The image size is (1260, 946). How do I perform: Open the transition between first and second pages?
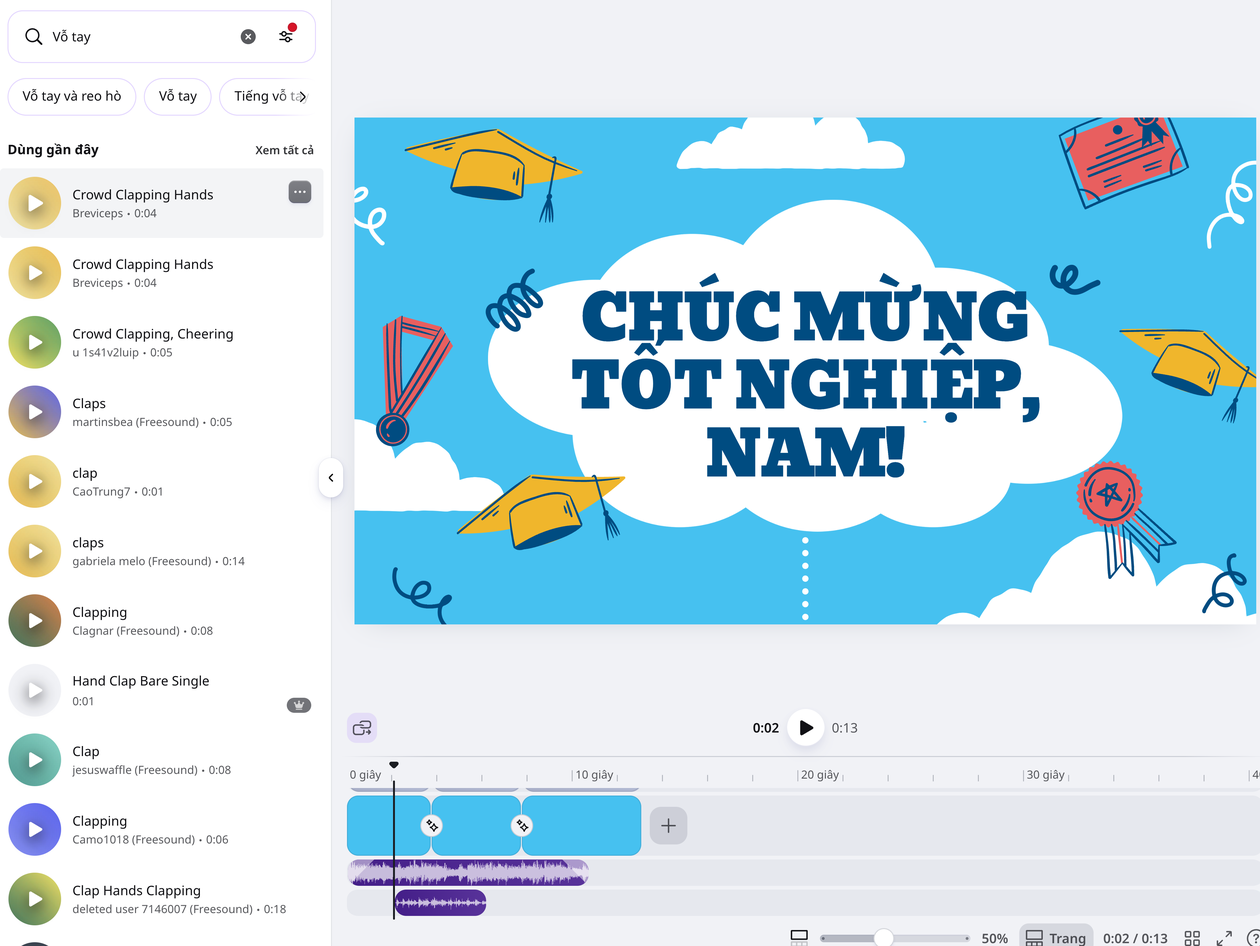tap(431, 826)
